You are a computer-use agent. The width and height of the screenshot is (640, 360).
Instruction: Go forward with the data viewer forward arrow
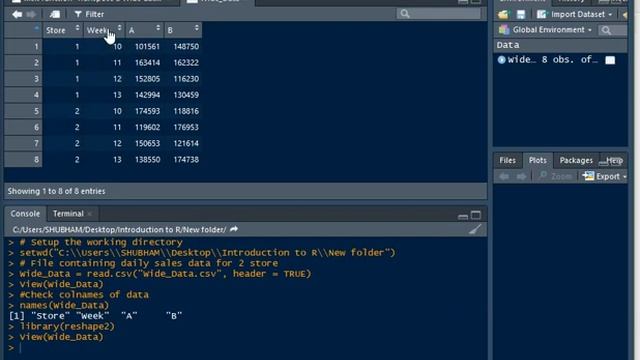click(x=31, y=14)
